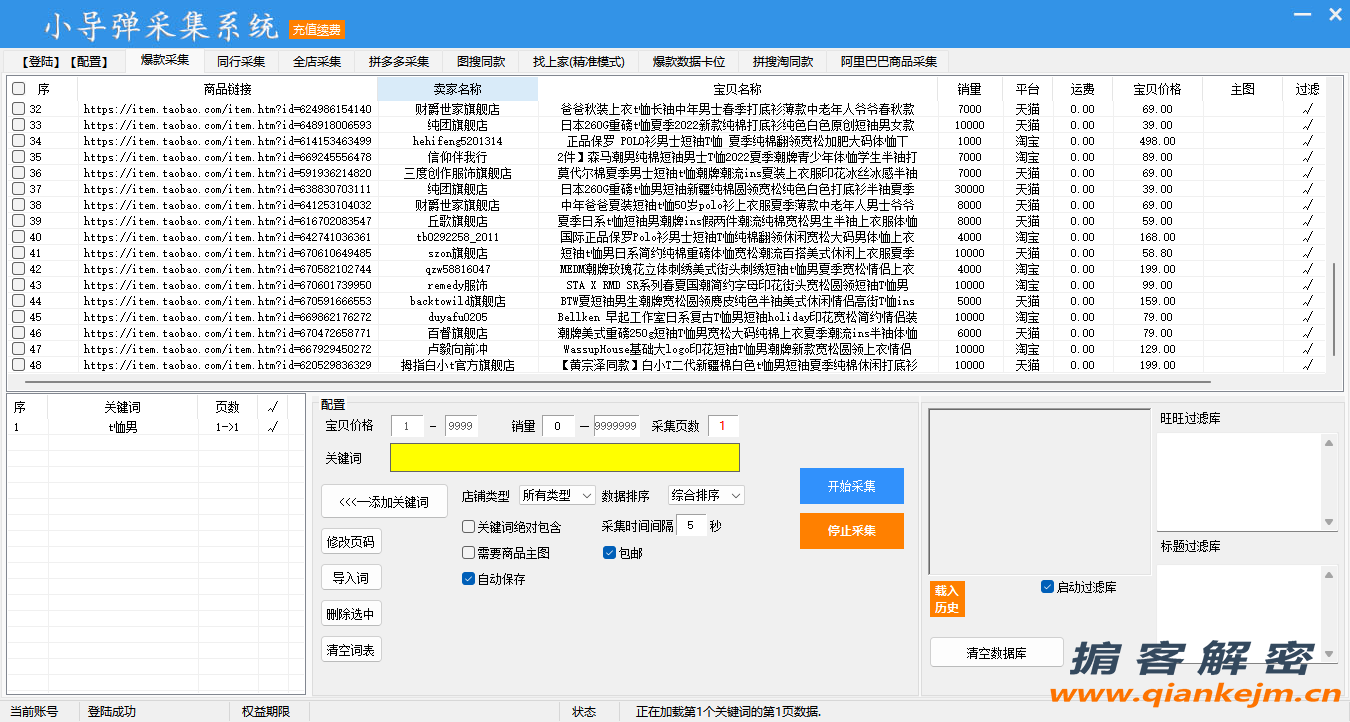Click the 标题过滤库 scroll up arrow
Image resolution: width=1350 pixels, height=722 pixels.
point(1329,574)
